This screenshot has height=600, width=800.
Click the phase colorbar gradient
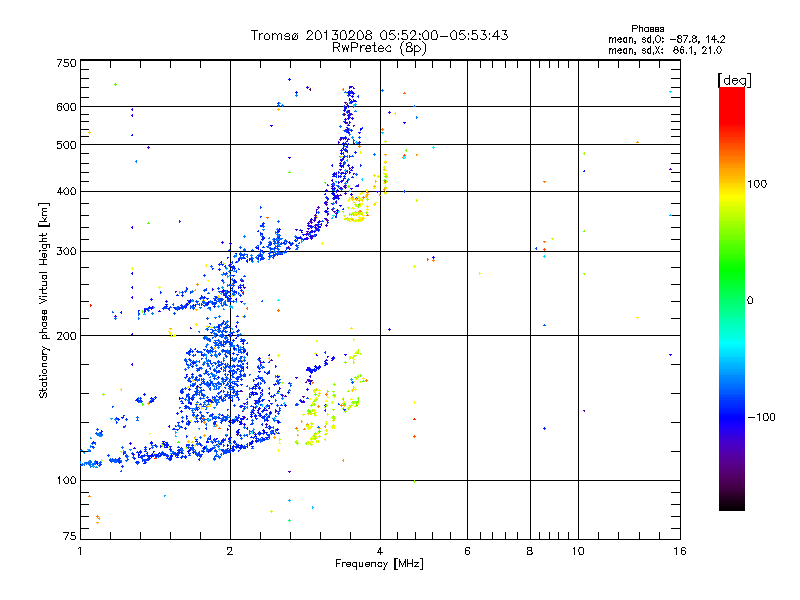(x=732, y=298)
